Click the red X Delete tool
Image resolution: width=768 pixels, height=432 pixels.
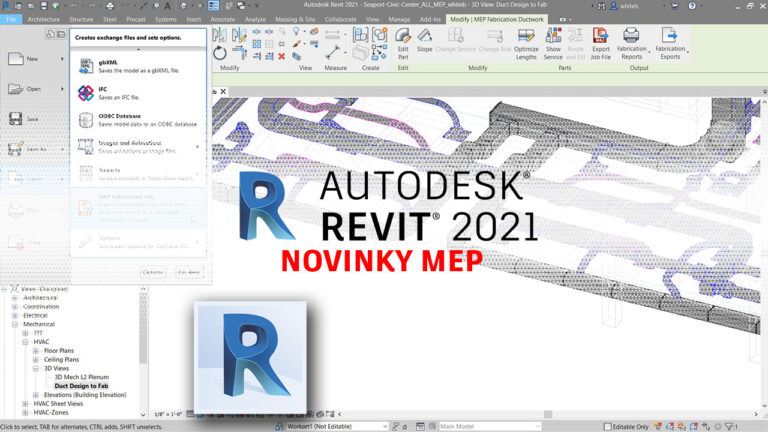[x=282, y=56]
